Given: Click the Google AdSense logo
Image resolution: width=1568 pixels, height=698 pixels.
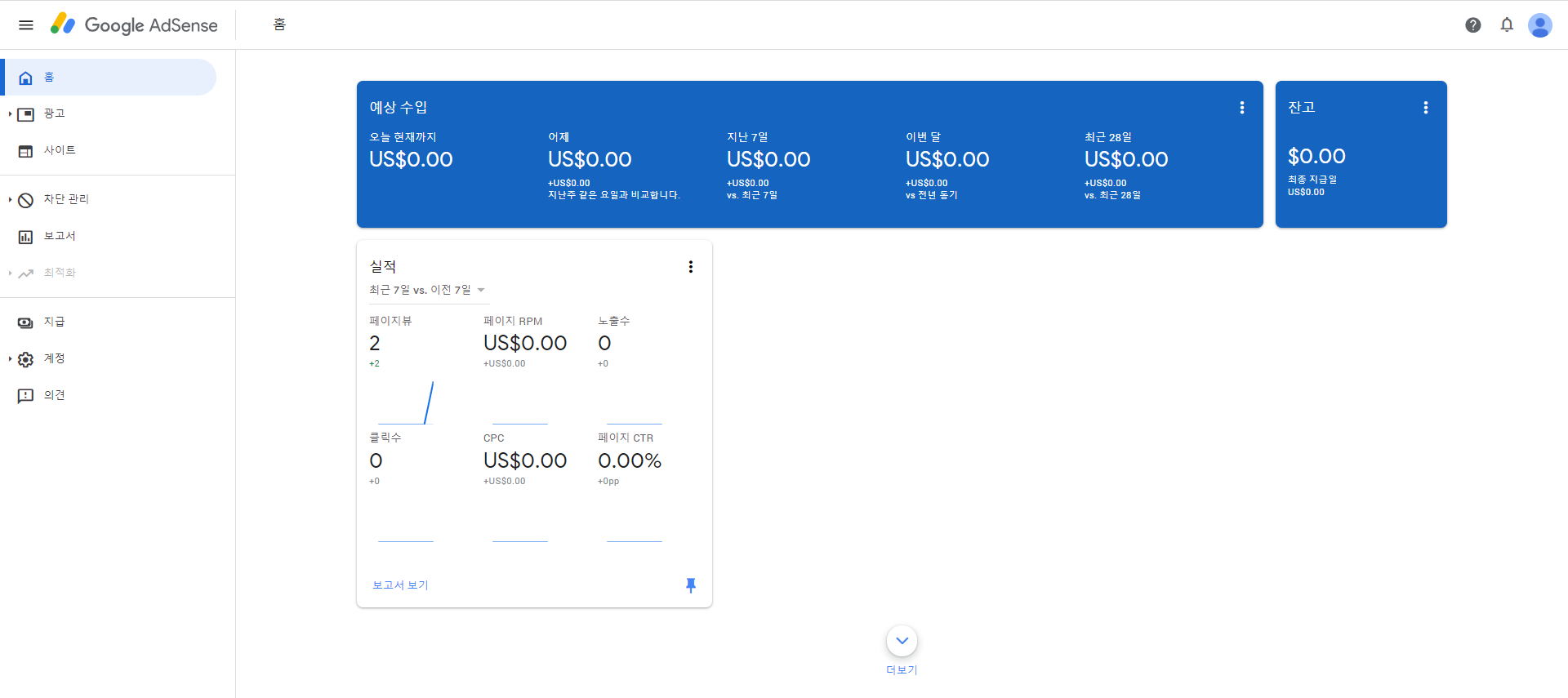Looking at the screenshot, I should [x=135, y=24].
